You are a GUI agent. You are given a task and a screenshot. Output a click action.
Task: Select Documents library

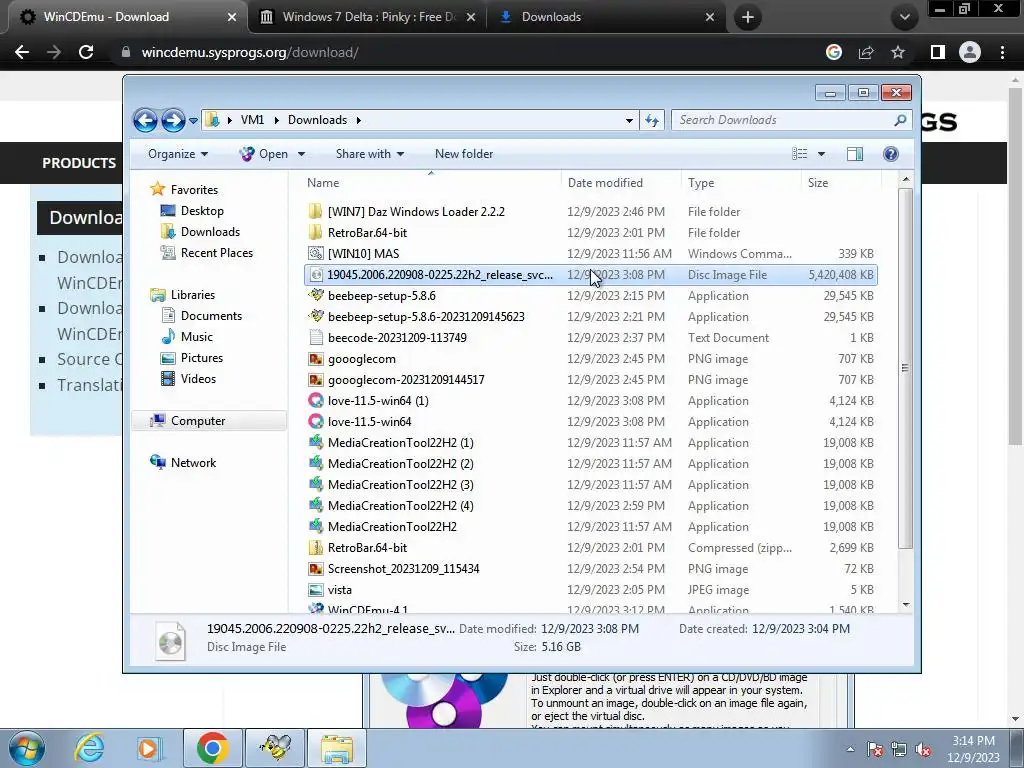click(211, 316)
